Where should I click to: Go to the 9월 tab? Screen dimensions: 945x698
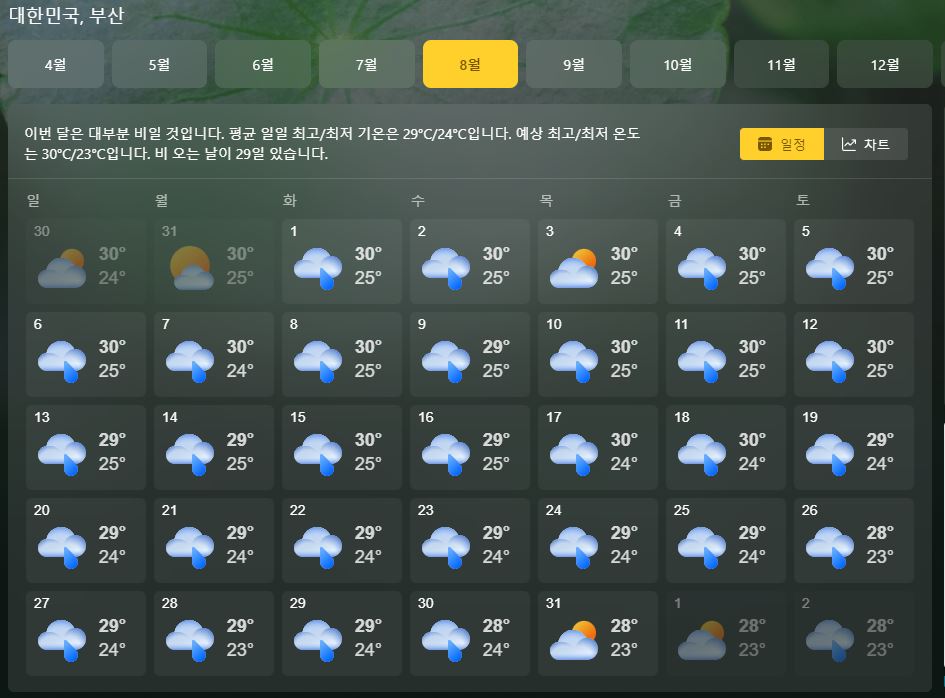pyautogui.click(x=574, y=64)
